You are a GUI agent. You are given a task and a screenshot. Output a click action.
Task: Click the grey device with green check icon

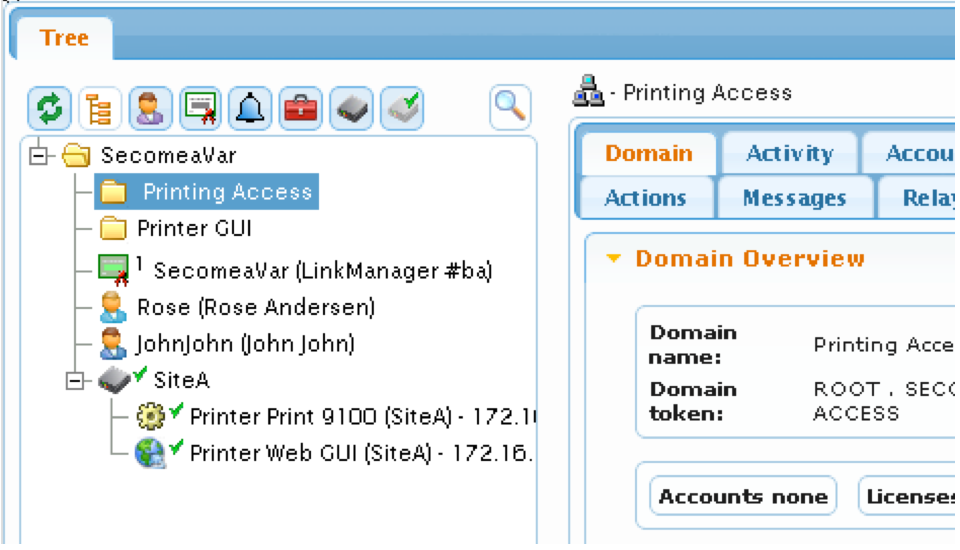(x=402, y=108)
